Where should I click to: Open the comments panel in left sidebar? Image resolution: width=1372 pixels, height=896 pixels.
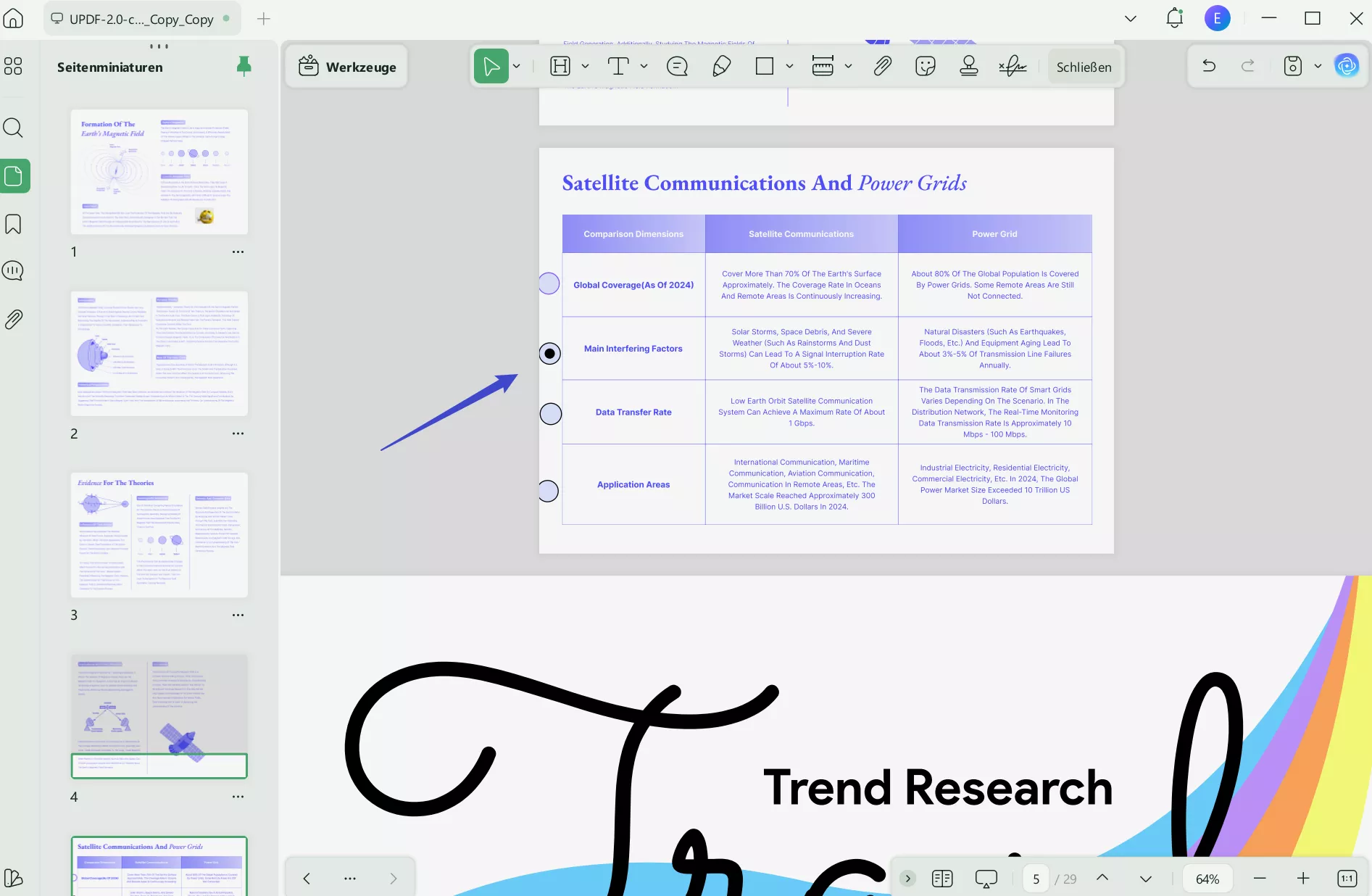(13, 271)
